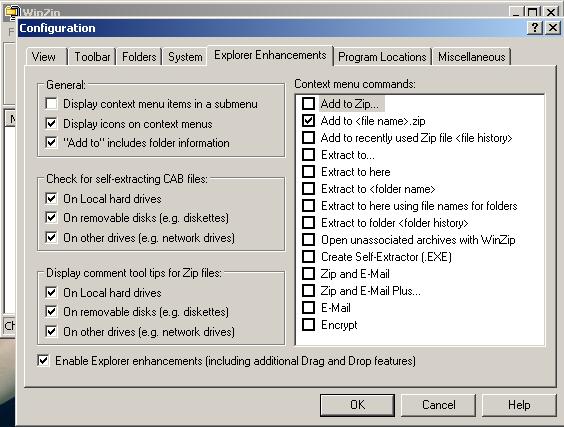Open Help for this dialog
This screenshot has height=427, width=564.
click(x=519, y=405)
